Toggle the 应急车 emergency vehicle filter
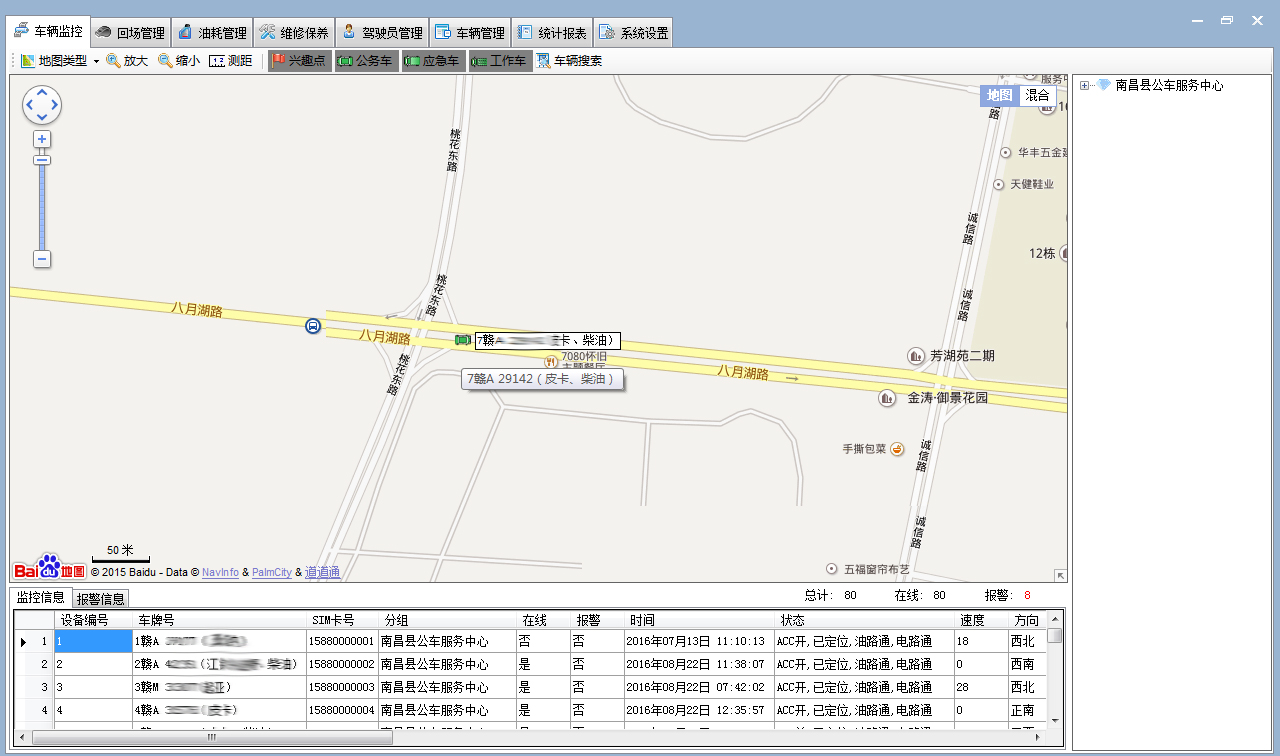 432,61
